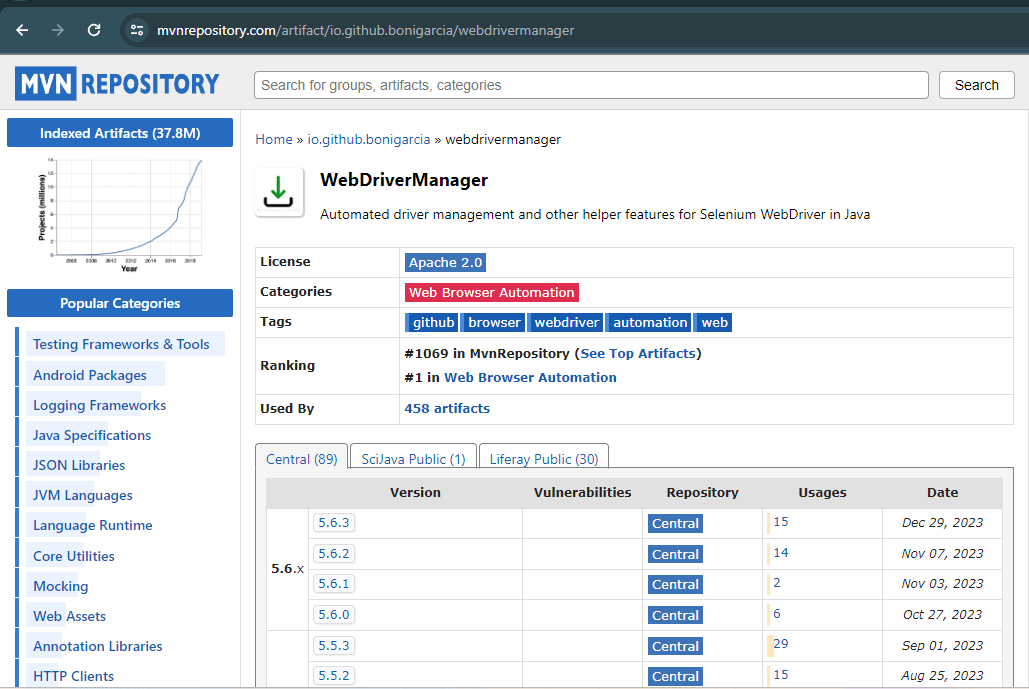Click the MVN Repository logo
This screenshot has width=1029, height=689.
117,84
